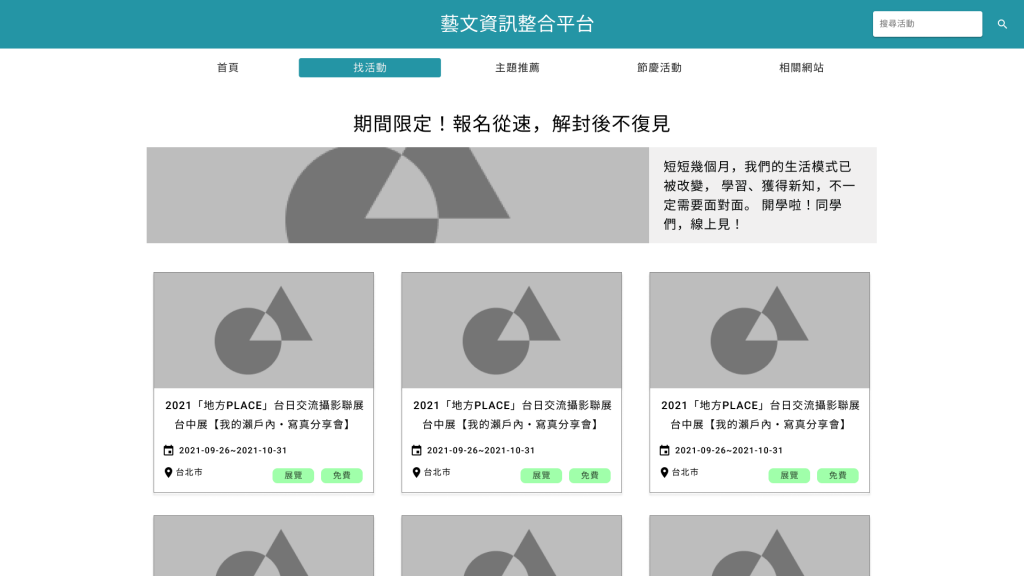Select the 免費 tag on middle card
The image size is (1024, 576).
pos(590,475)
